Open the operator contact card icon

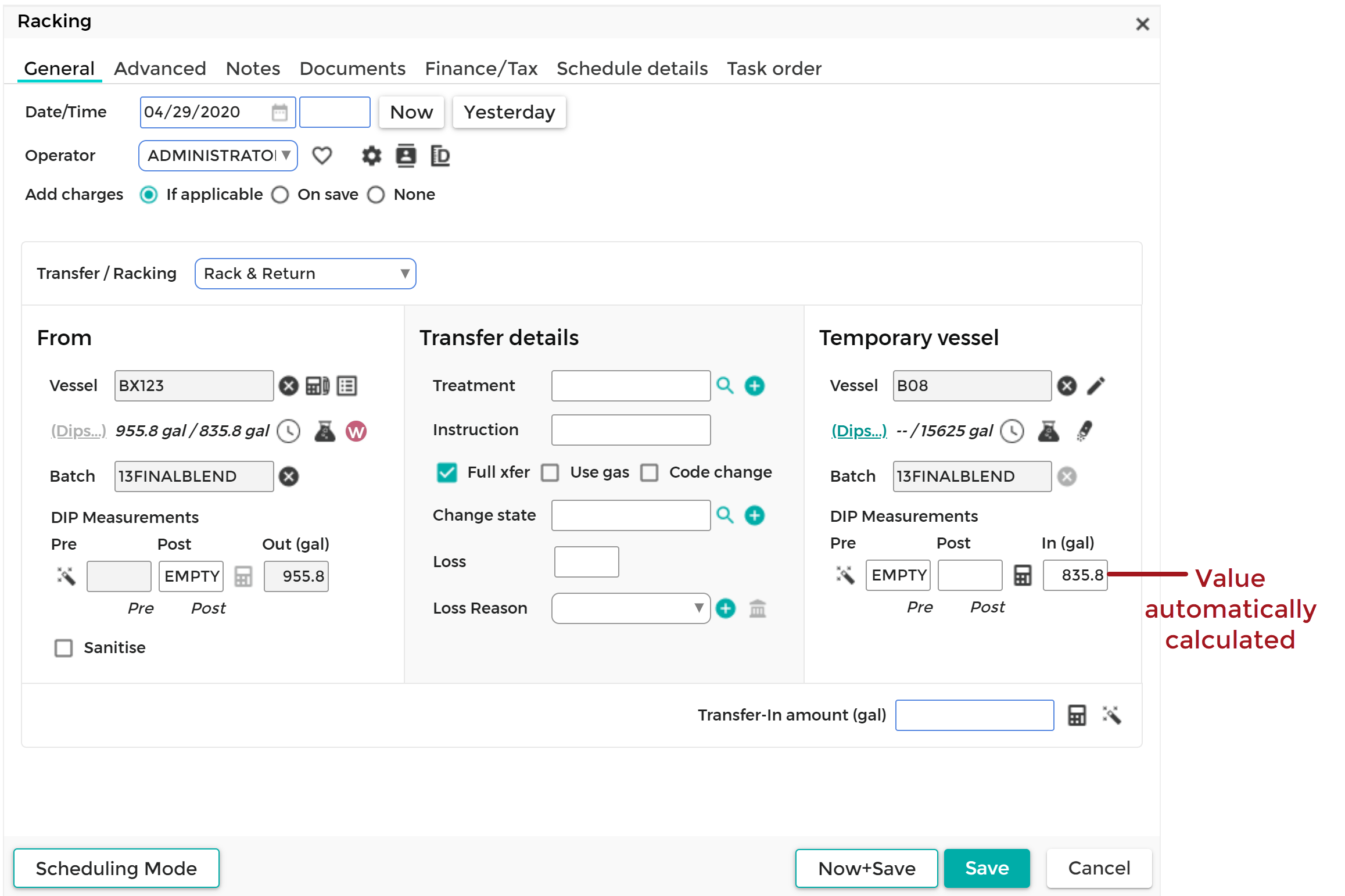(406, 156)
